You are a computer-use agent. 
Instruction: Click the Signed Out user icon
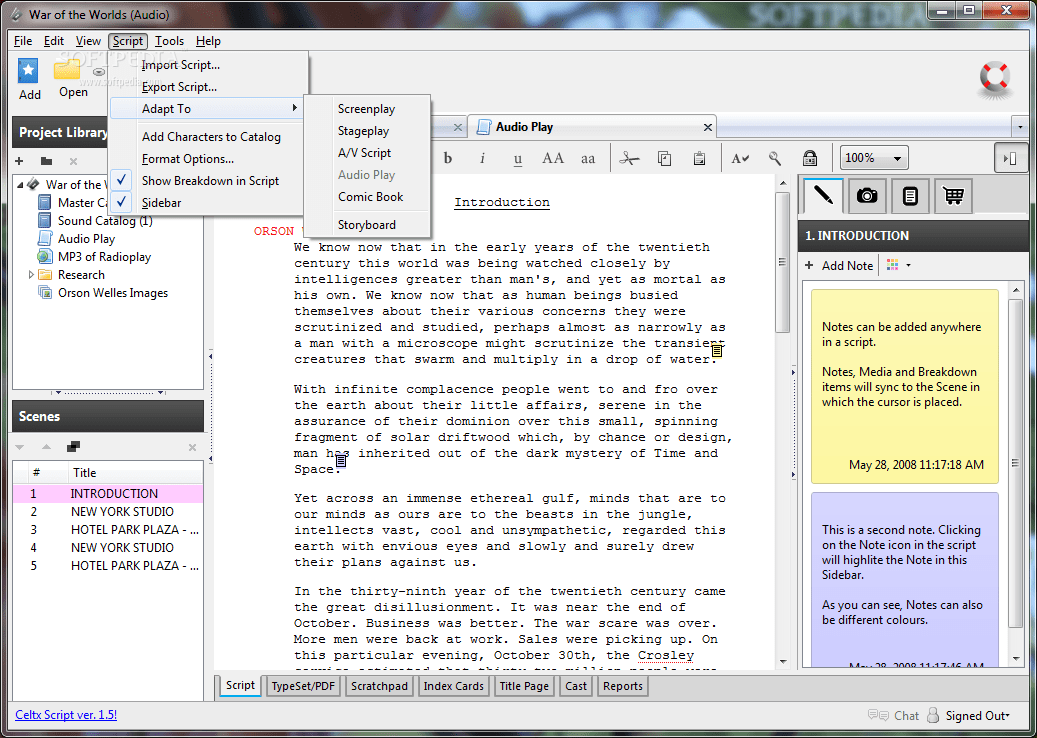[933, 716]
